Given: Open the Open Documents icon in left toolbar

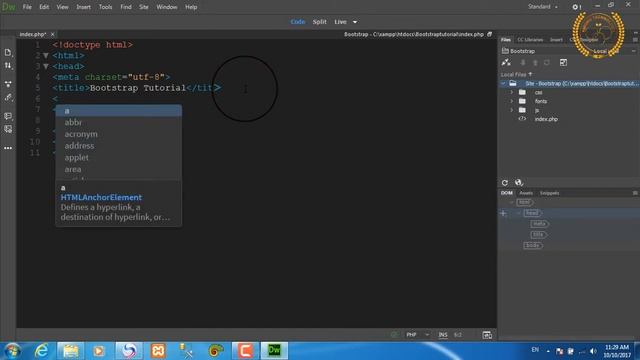Looking at the screenshot, I should pos(8,53).
